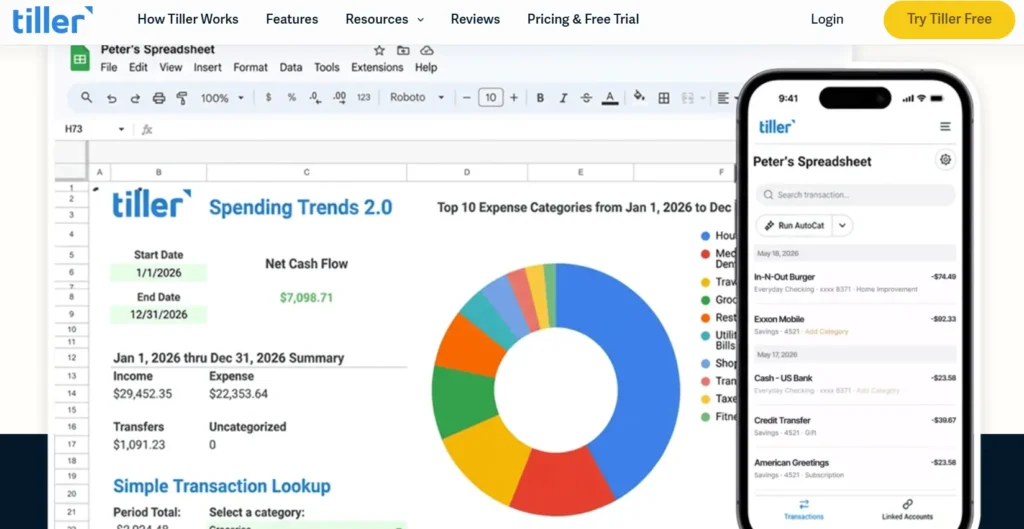Open the Login link
Screen dimensions: 1024x529
[x=827, y=19]
